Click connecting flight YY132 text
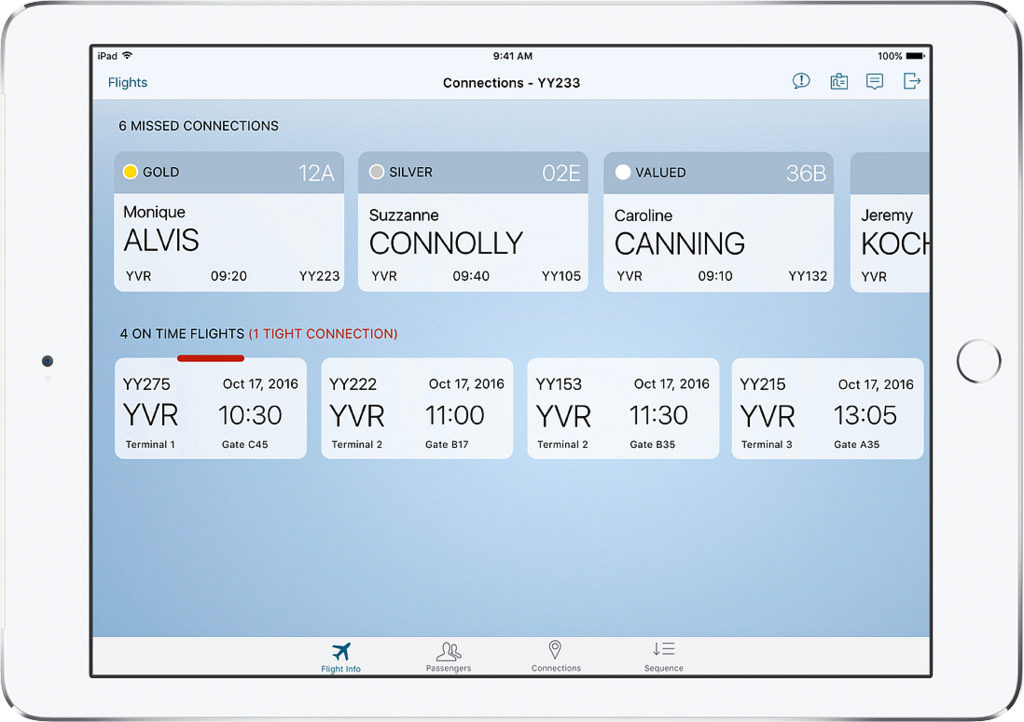 pyautogui.click(x=807, y=276)
